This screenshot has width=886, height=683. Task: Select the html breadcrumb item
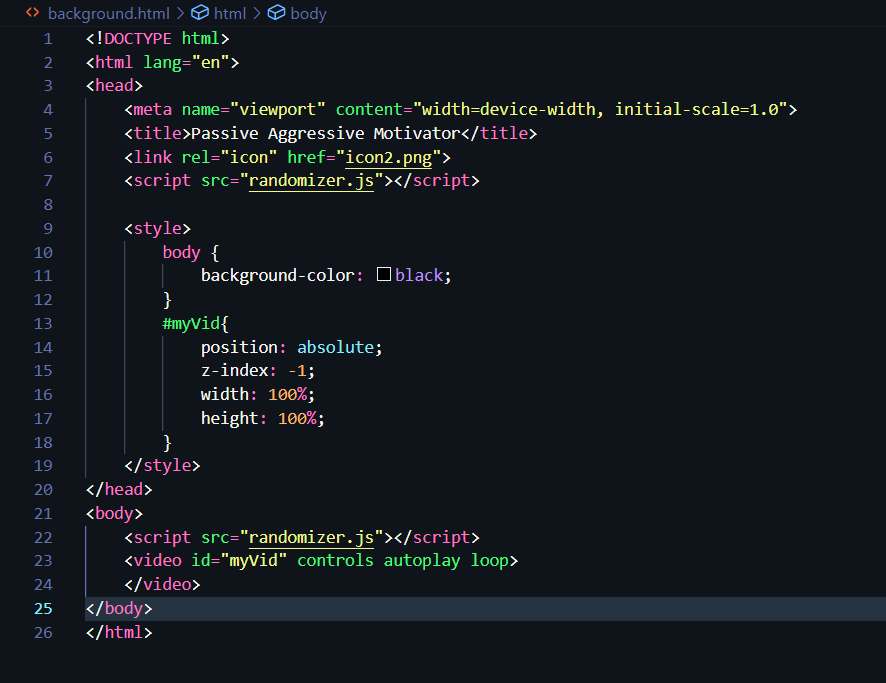pyautogui.click(x=230, y=13)
